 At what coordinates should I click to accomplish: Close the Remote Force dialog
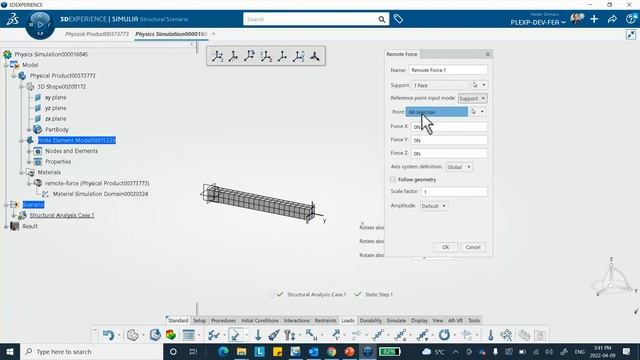487,54
